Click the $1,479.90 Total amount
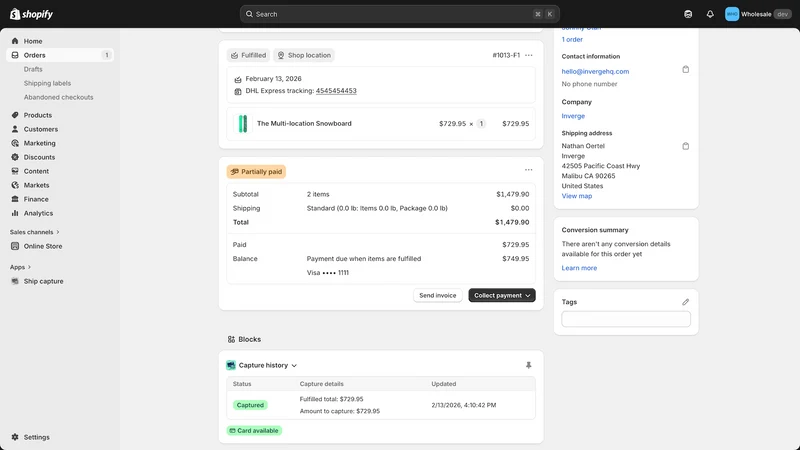 pos(512,222)
